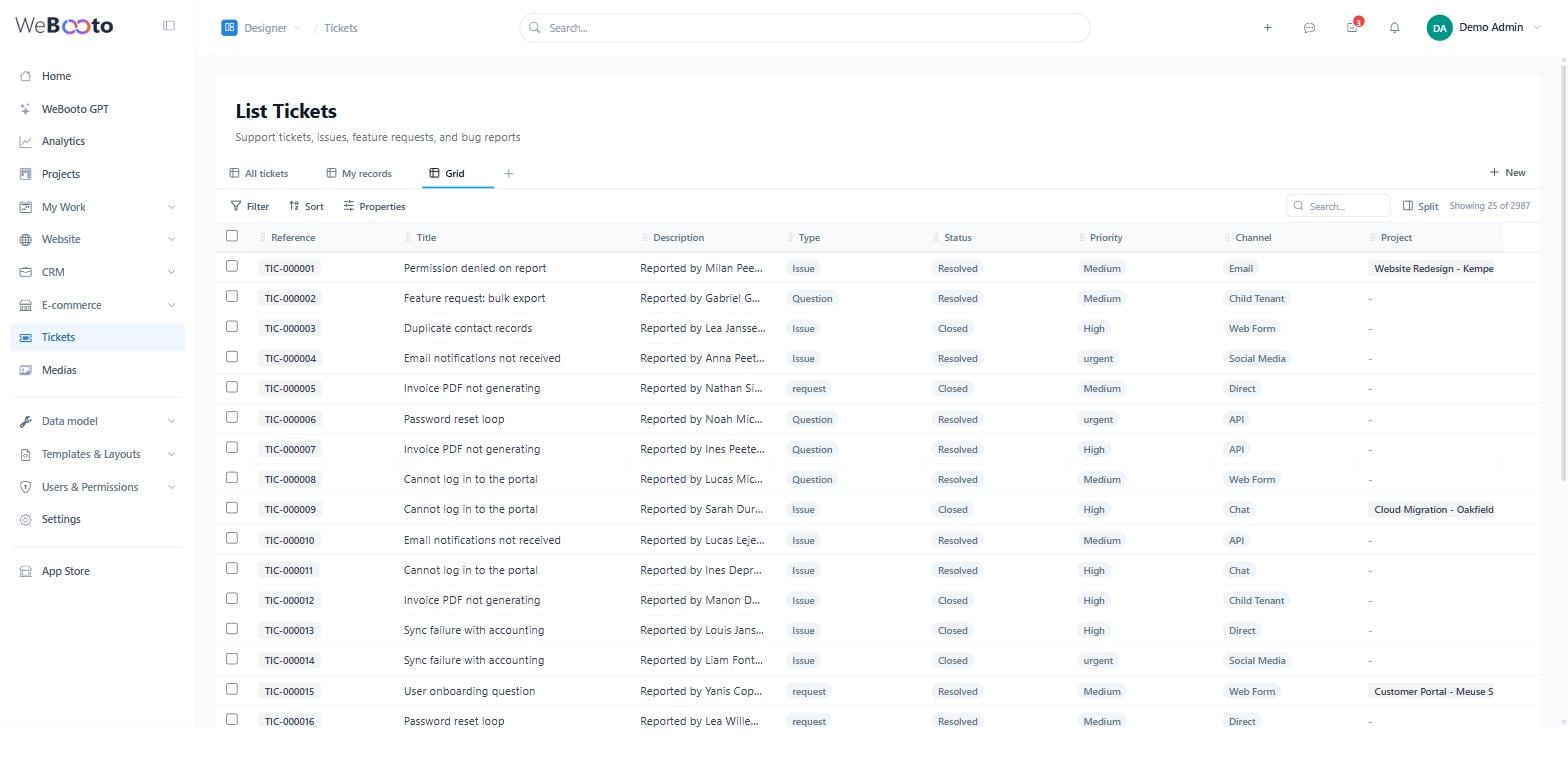Expand the Data model section
1568x772 pixels.
(x=98, y=421)
